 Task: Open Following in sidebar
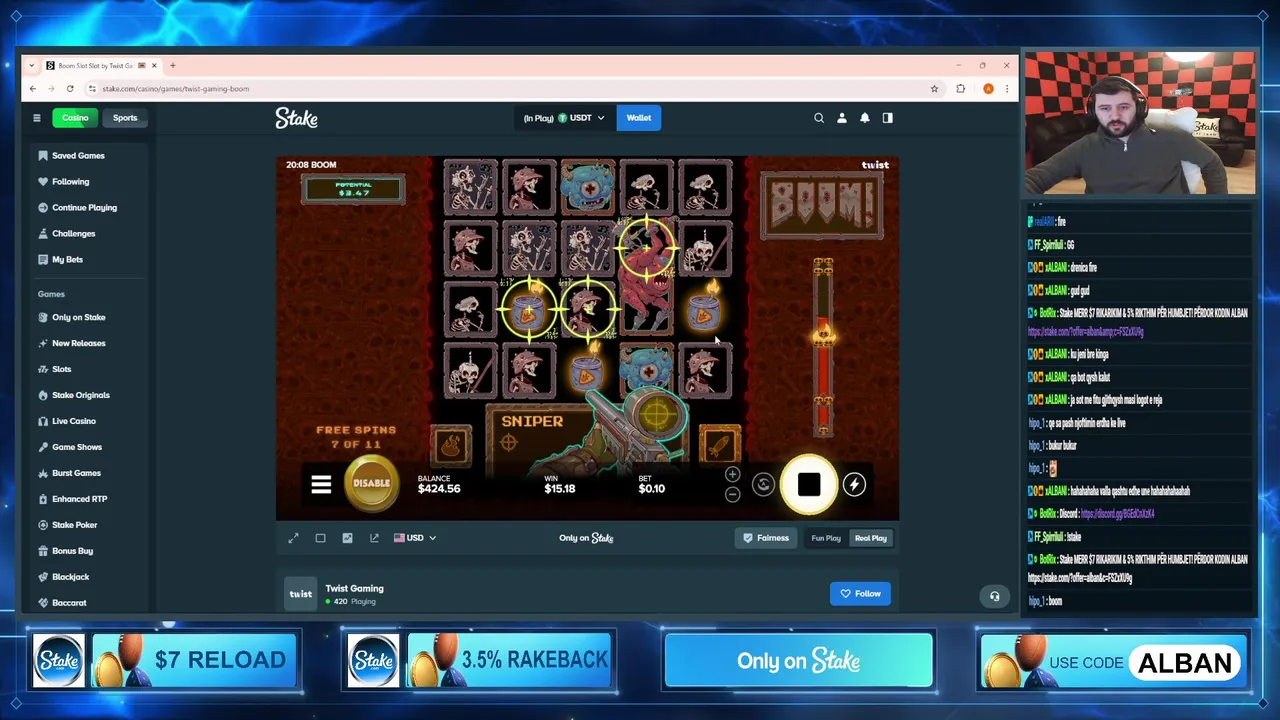pyautogui.click(x=70, y=182)
